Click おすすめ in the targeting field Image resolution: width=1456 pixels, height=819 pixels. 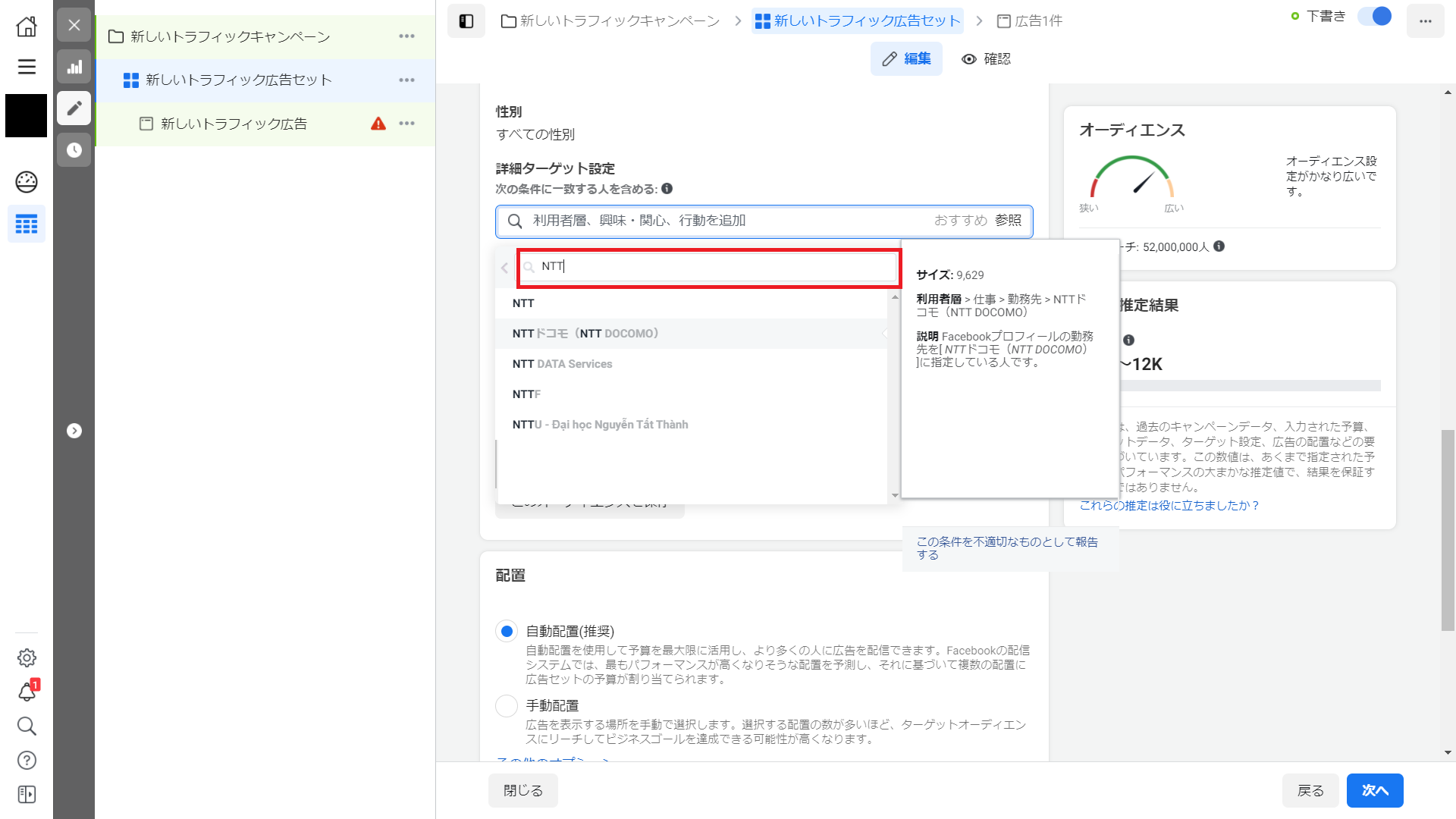pos(961,221)
